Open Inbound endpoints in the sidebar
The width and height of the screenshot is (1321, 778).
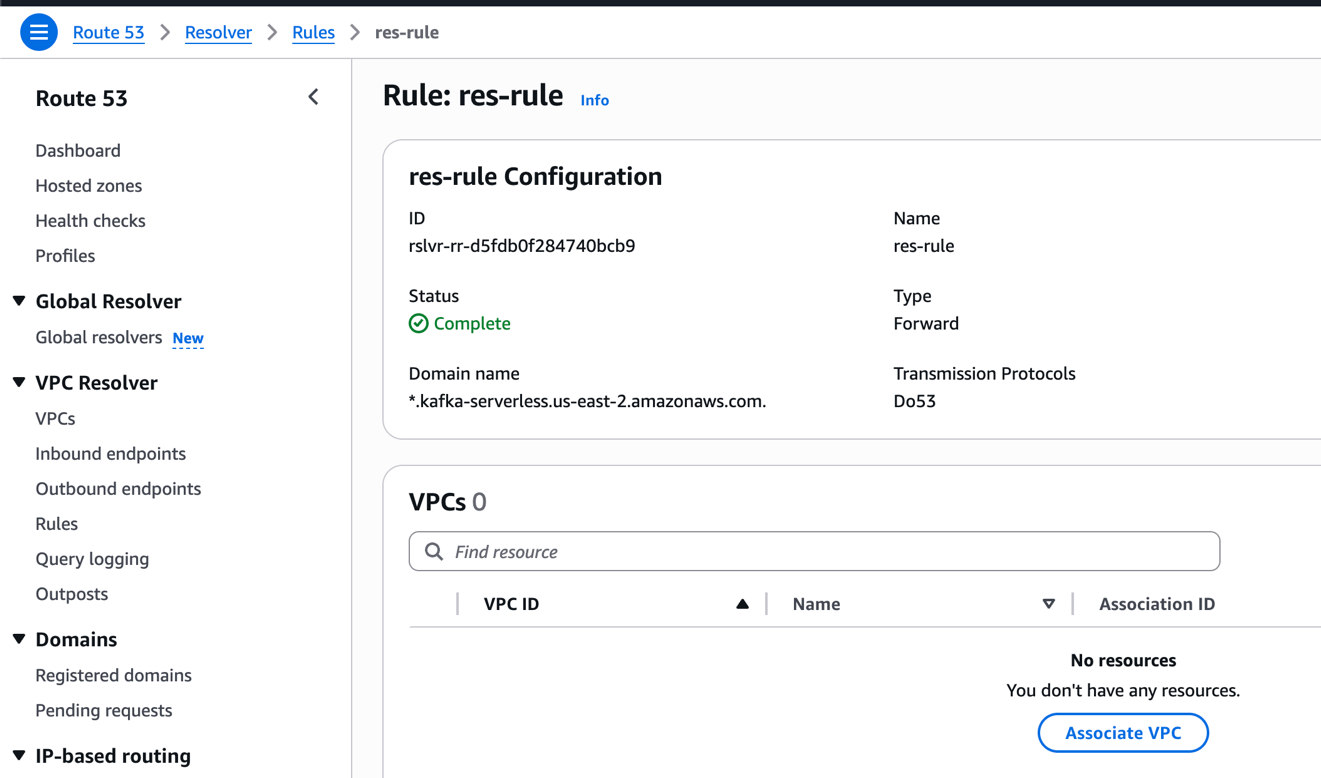click(x=110, y=454)
